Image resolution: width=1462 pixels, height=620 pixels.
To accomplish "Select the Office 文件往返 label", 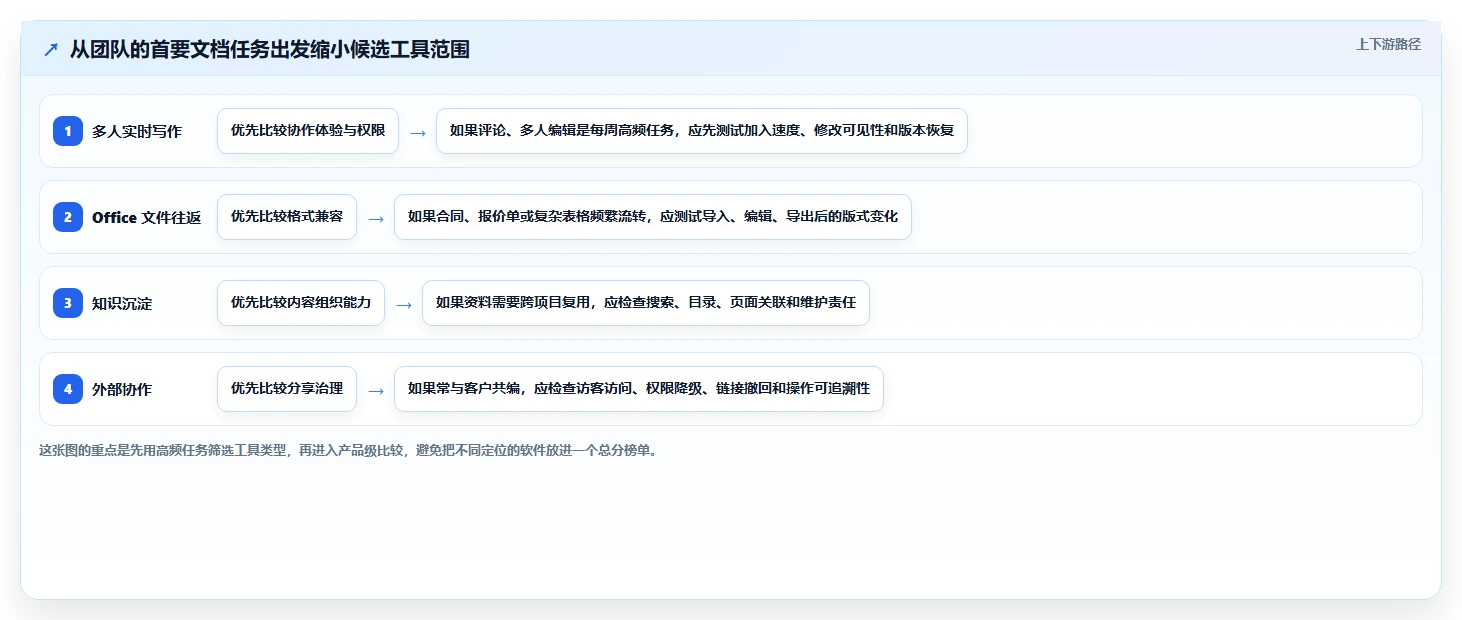I will 147,217.
